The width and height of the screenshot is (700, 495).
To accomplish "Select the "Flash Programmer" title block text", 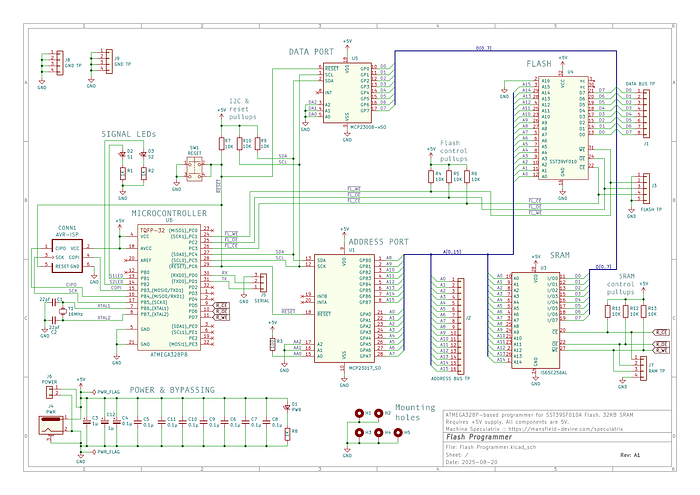I will tap(480, 437).
